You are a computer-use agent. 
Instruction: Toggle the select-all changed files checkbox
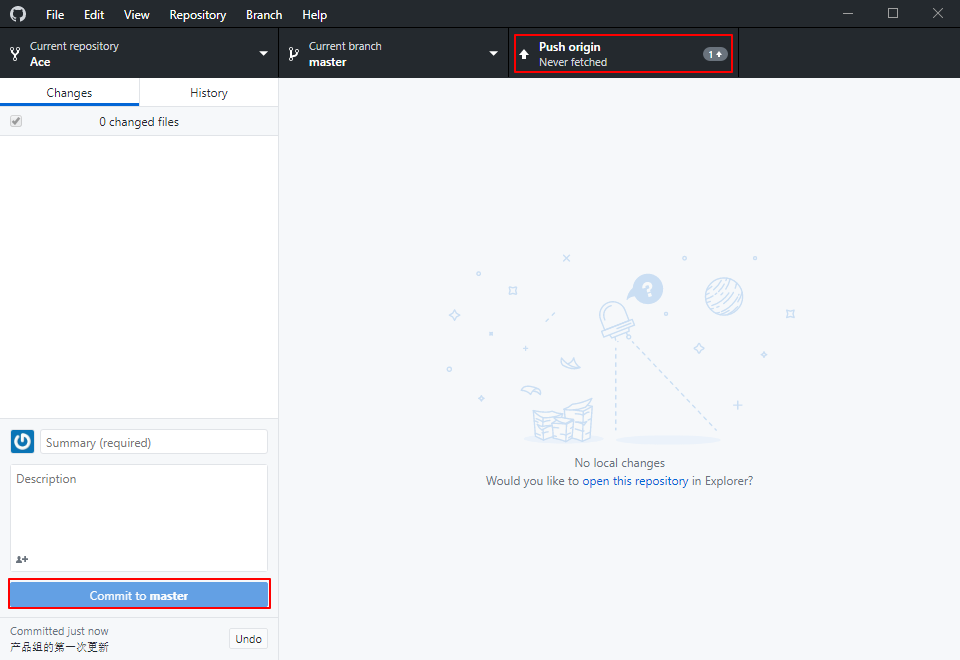coord(16,121)
